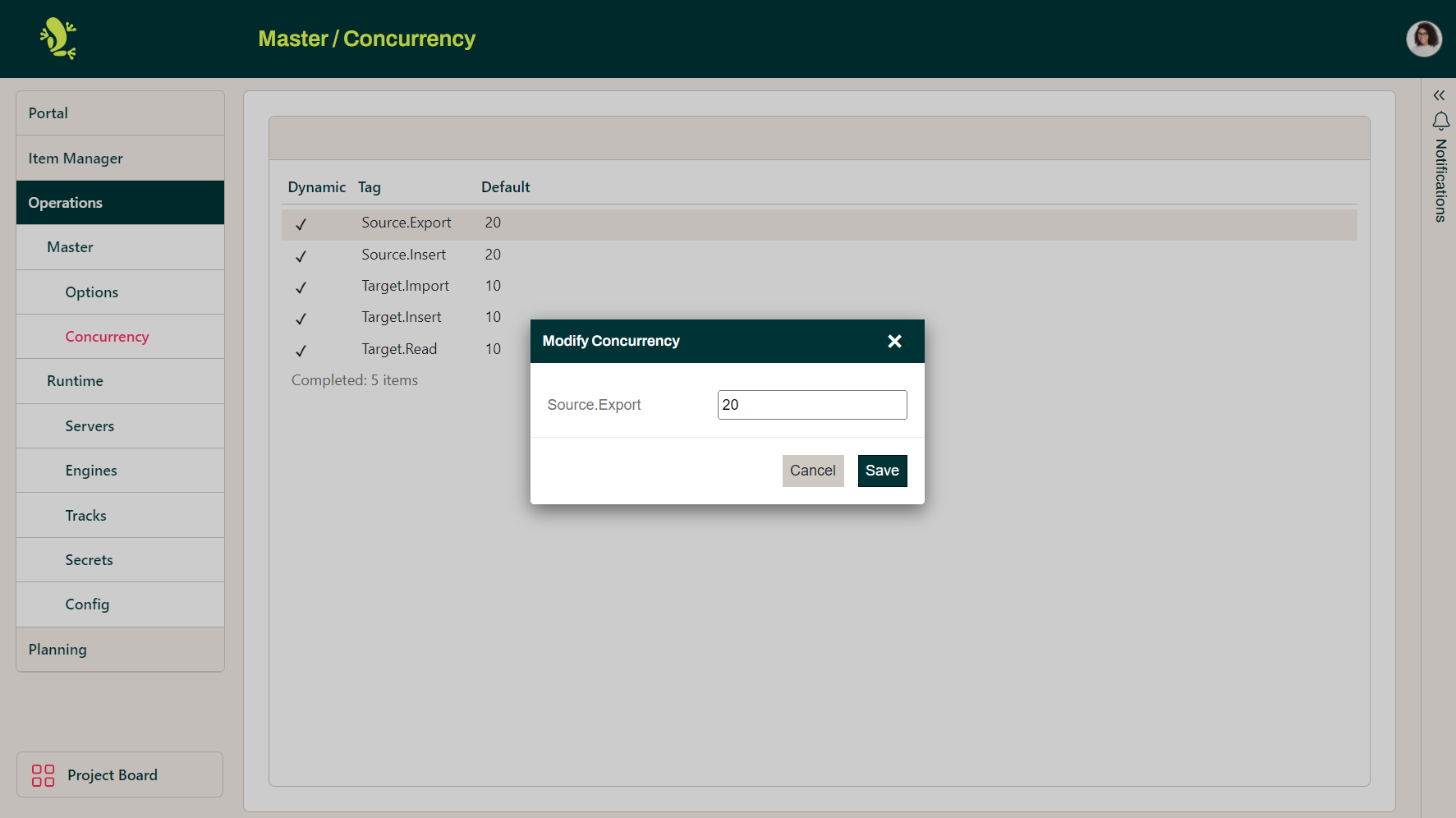Click the frog logo in the header
Image resolution: width=1456 pixels, height=818 pixels.
pos(58,38)
